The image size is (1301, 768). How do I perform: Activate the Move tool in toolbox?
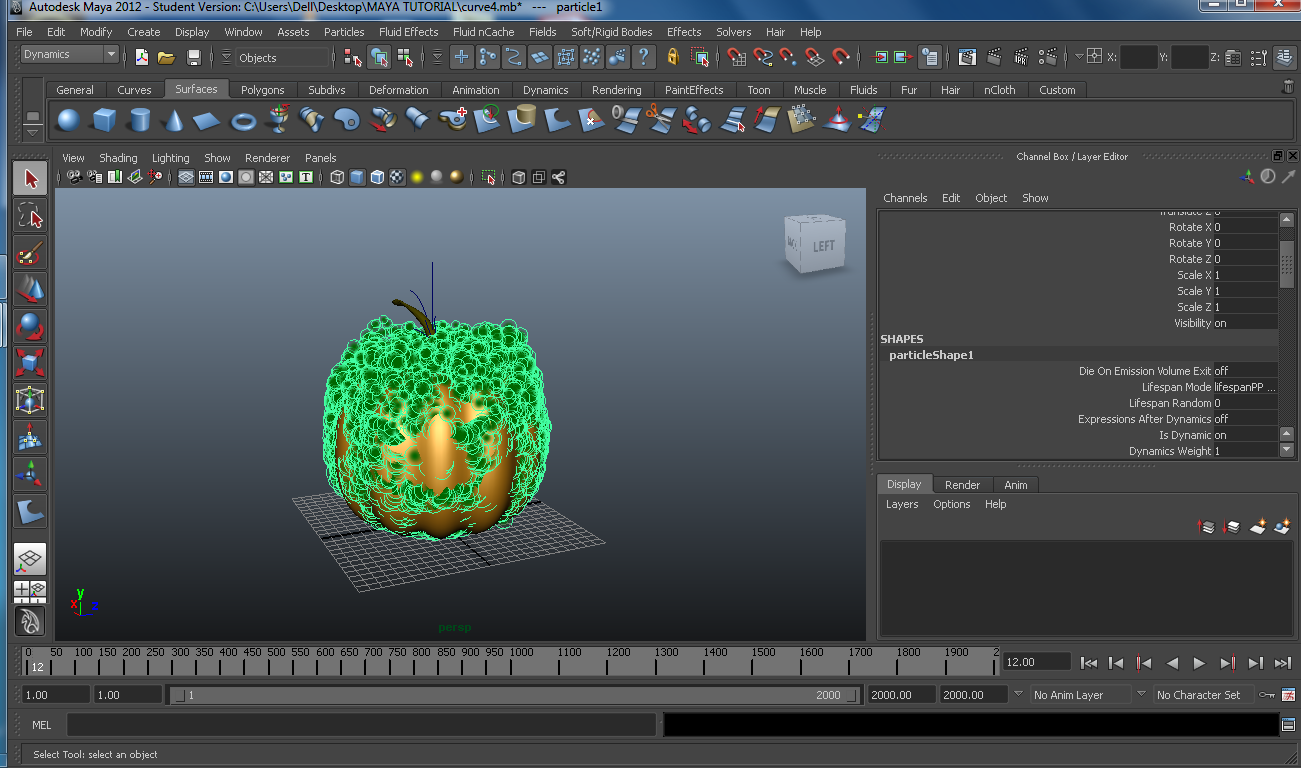tap(30, 290)
